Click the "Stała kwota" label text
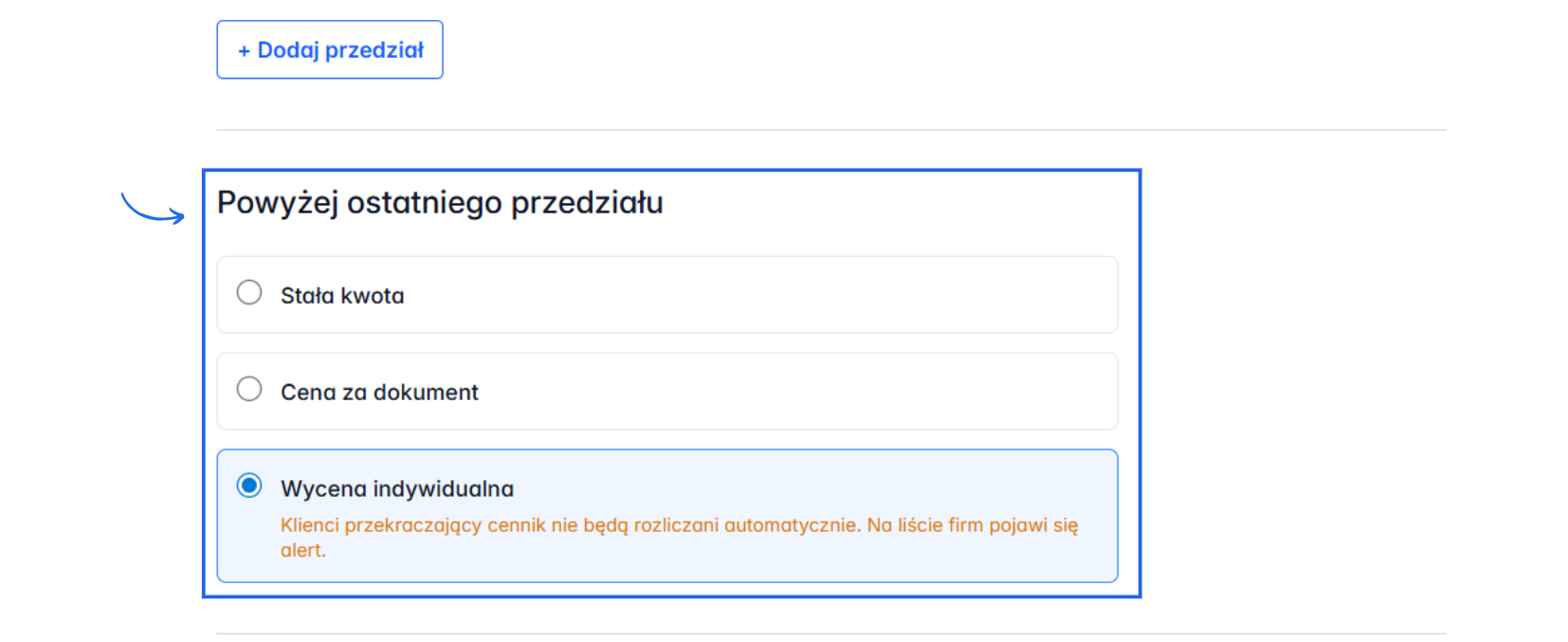Screen dimensions: 1568x642 pos(342,295)
